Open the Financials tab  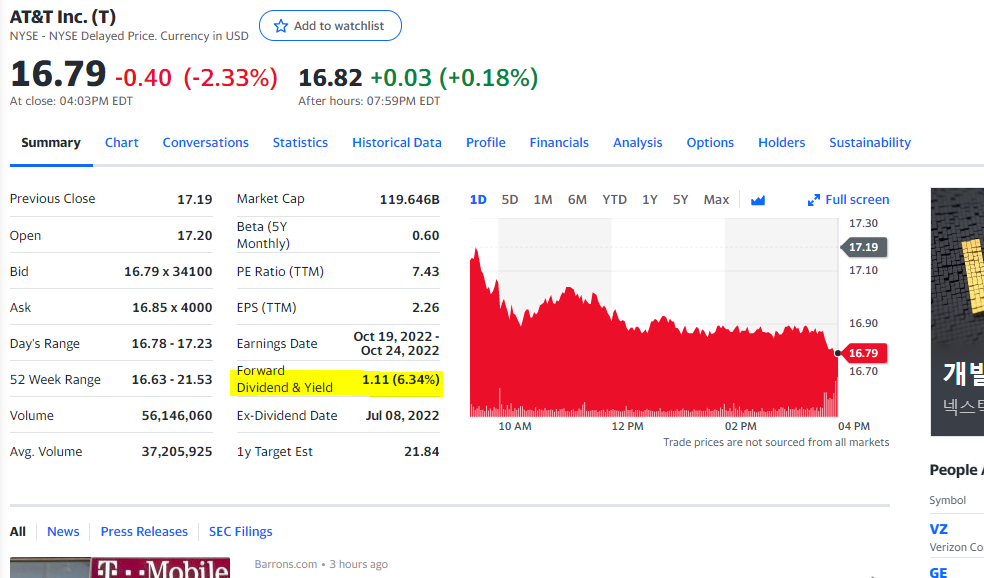click(559, 142)
